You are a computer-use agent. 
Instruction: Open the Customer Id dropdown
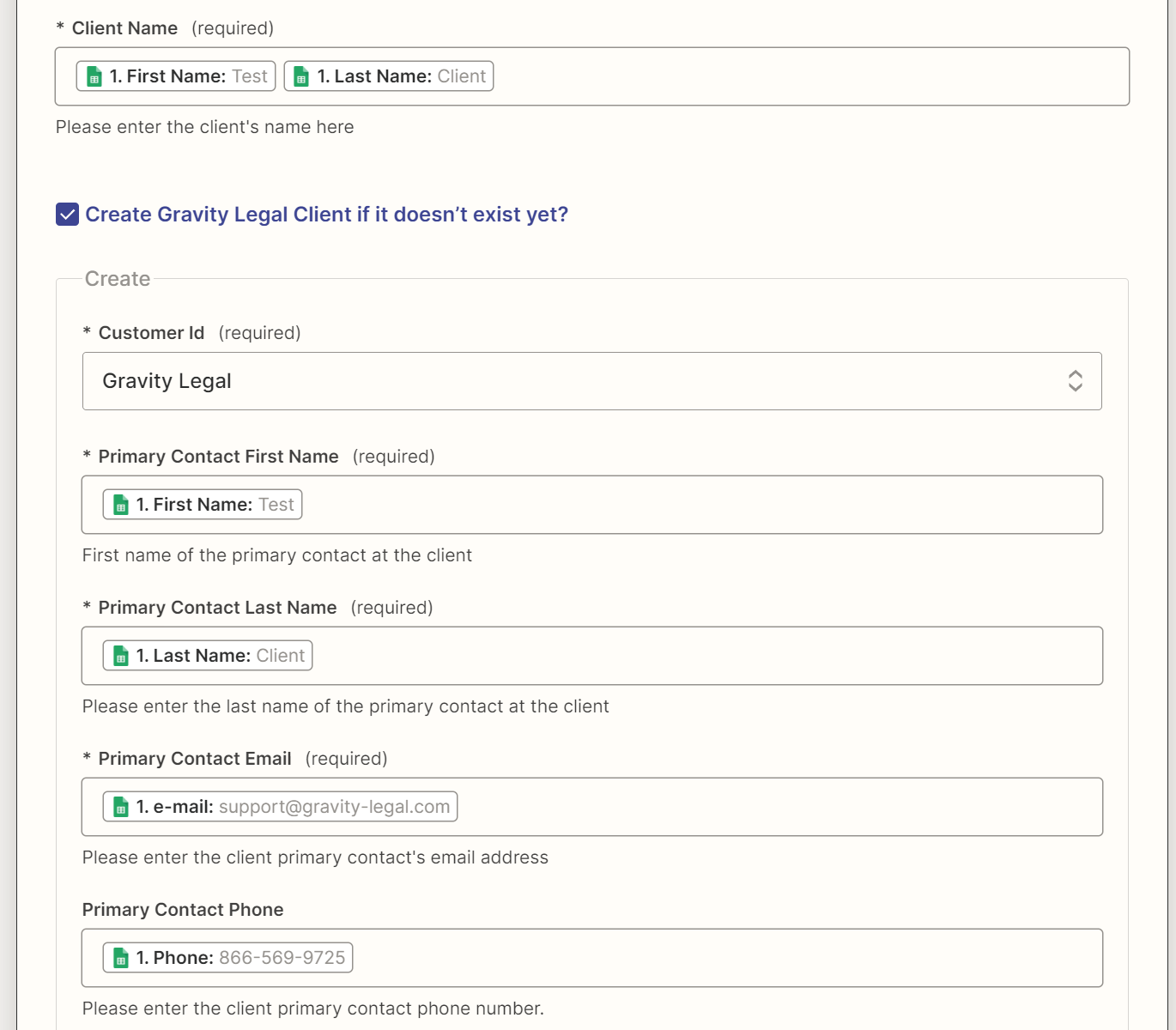(x=592, y=381)
